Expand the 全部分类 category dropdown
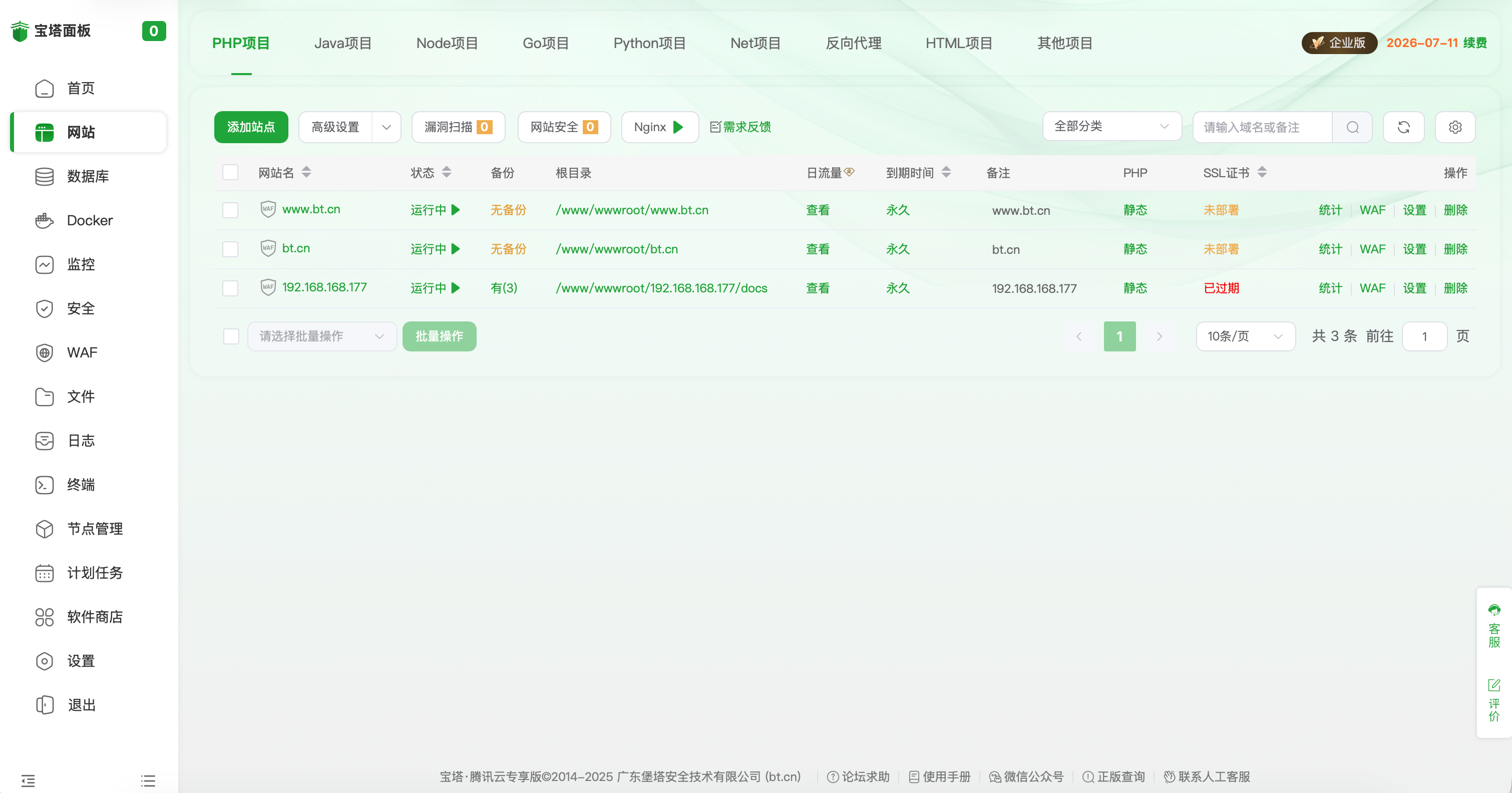 pyautogui.click(x=1111, y=126)
